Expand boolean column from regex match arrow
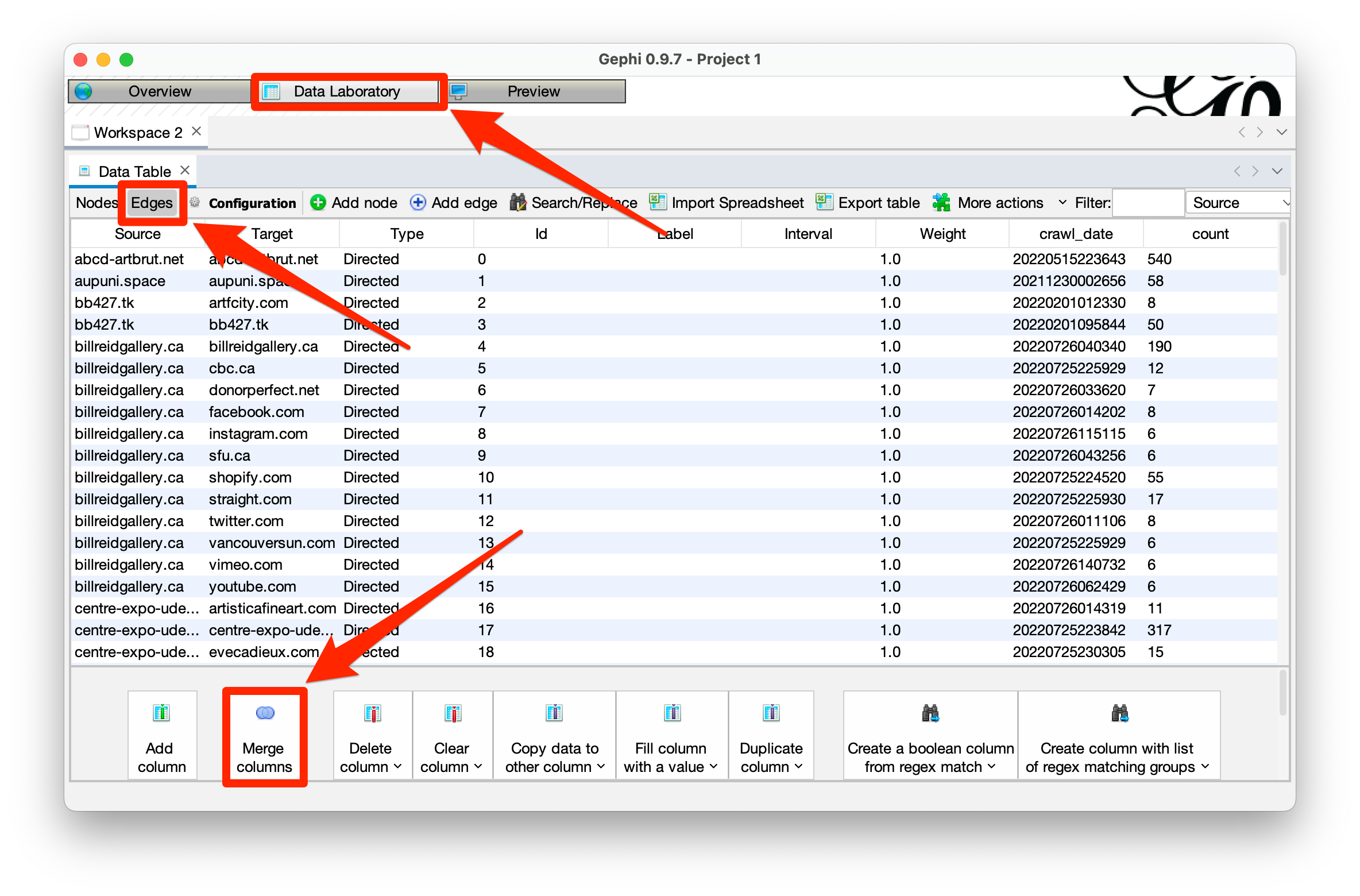The height and width of the screenshot is (896, 1360). click(992, 766)
